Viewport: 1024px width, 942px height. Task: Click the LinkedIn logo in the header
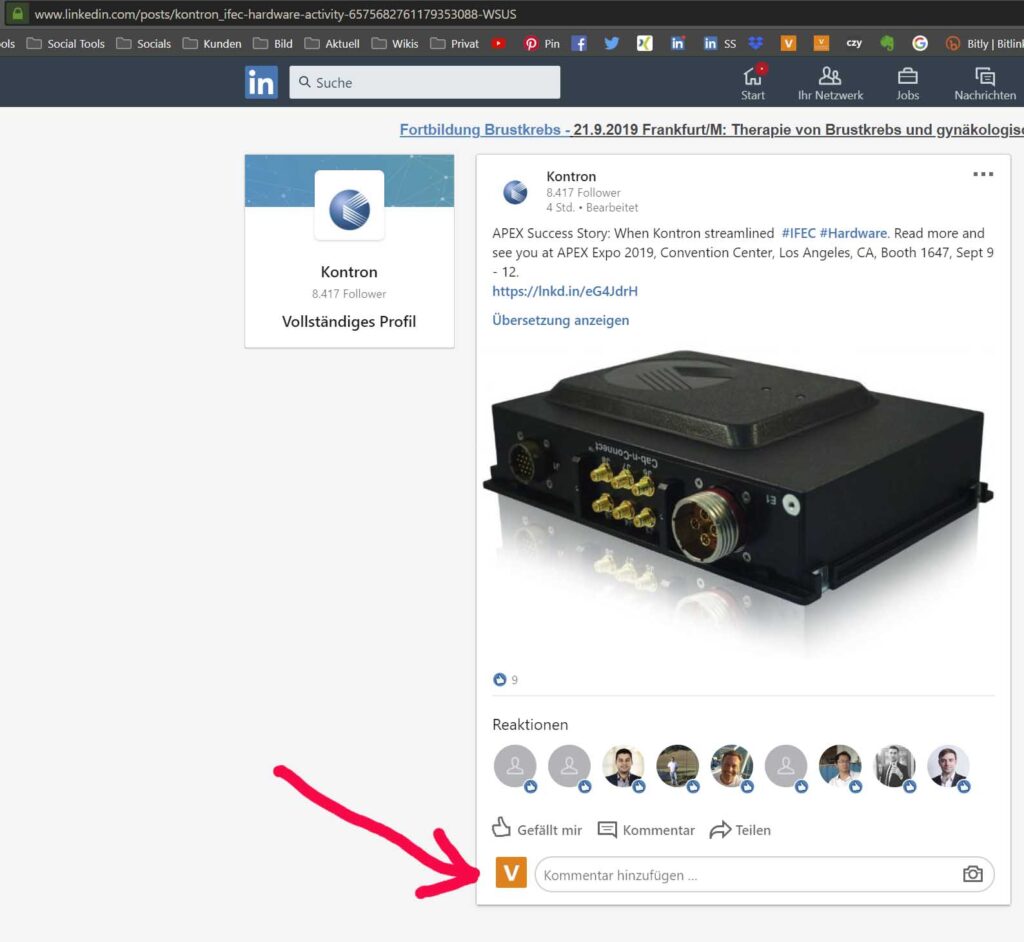pos(261,83)
